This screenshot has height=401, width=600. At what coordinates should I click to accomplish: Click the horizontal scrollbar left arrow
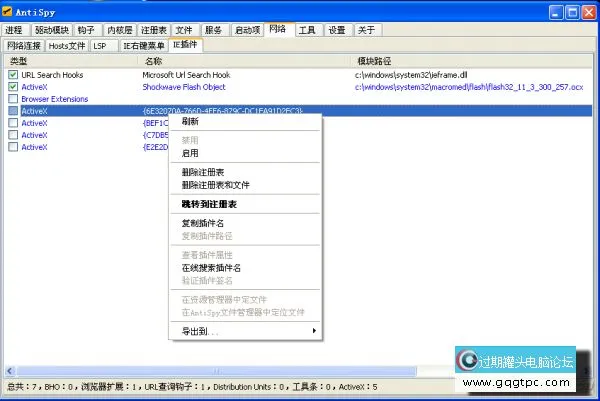(10, 371)
